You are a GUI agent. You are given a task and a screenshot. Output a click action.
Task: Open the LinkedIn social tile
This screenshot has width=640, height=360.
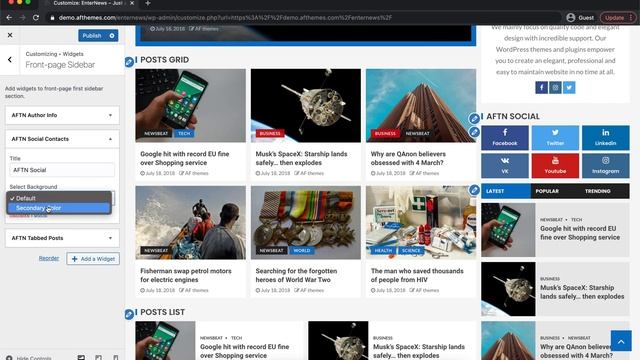click(x=605, y=138)
